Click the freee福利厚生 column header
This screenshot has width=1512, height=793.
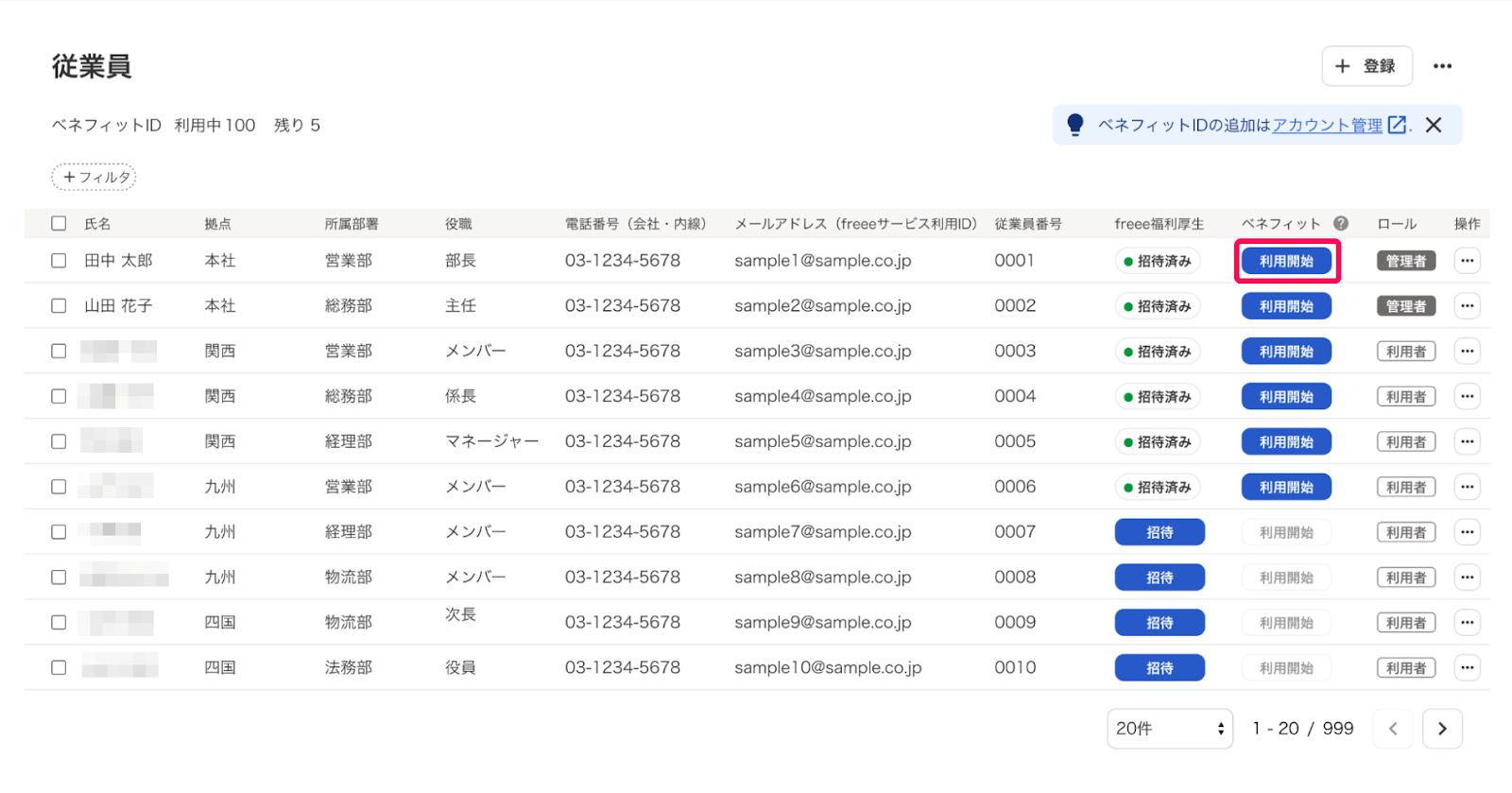point(1160,224)
